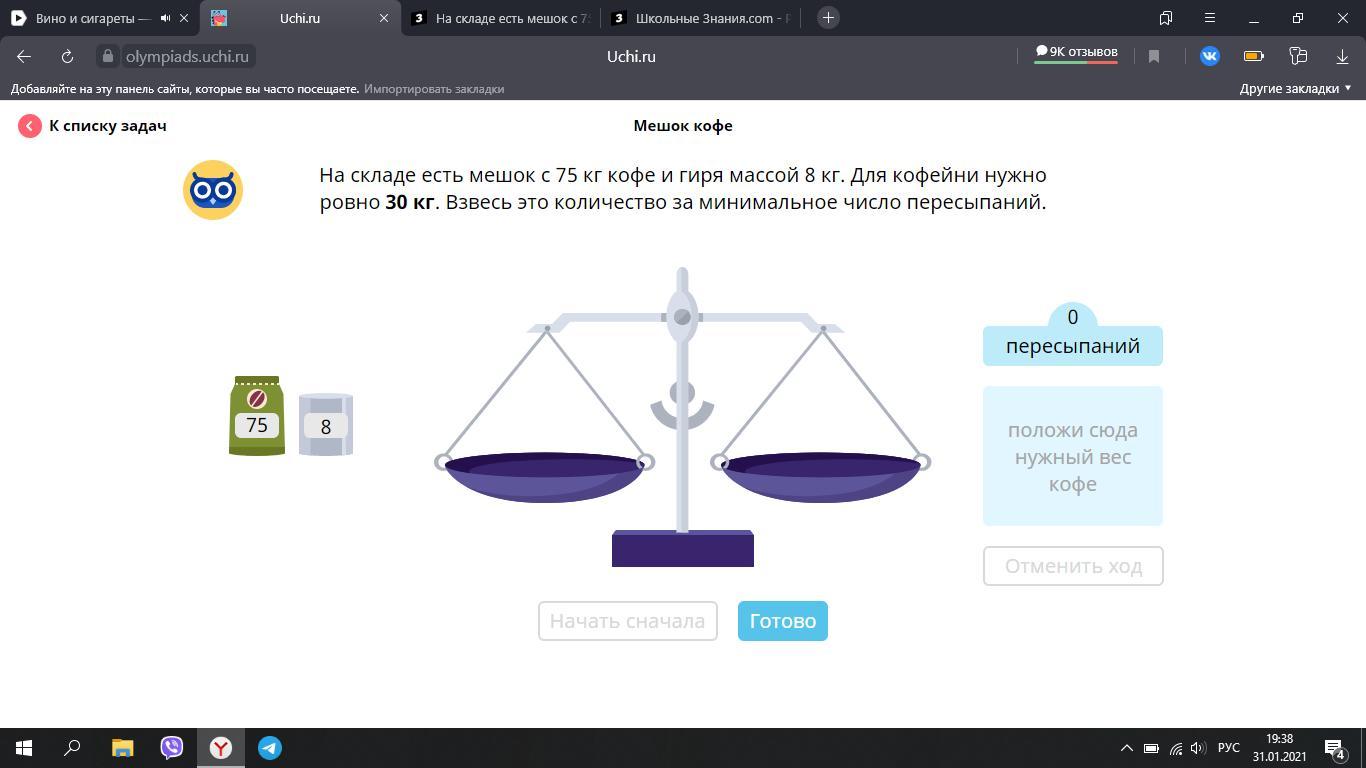Click the пересыпаний counter label
The image size is (1366, 768).
click(x=1073, y=346)
